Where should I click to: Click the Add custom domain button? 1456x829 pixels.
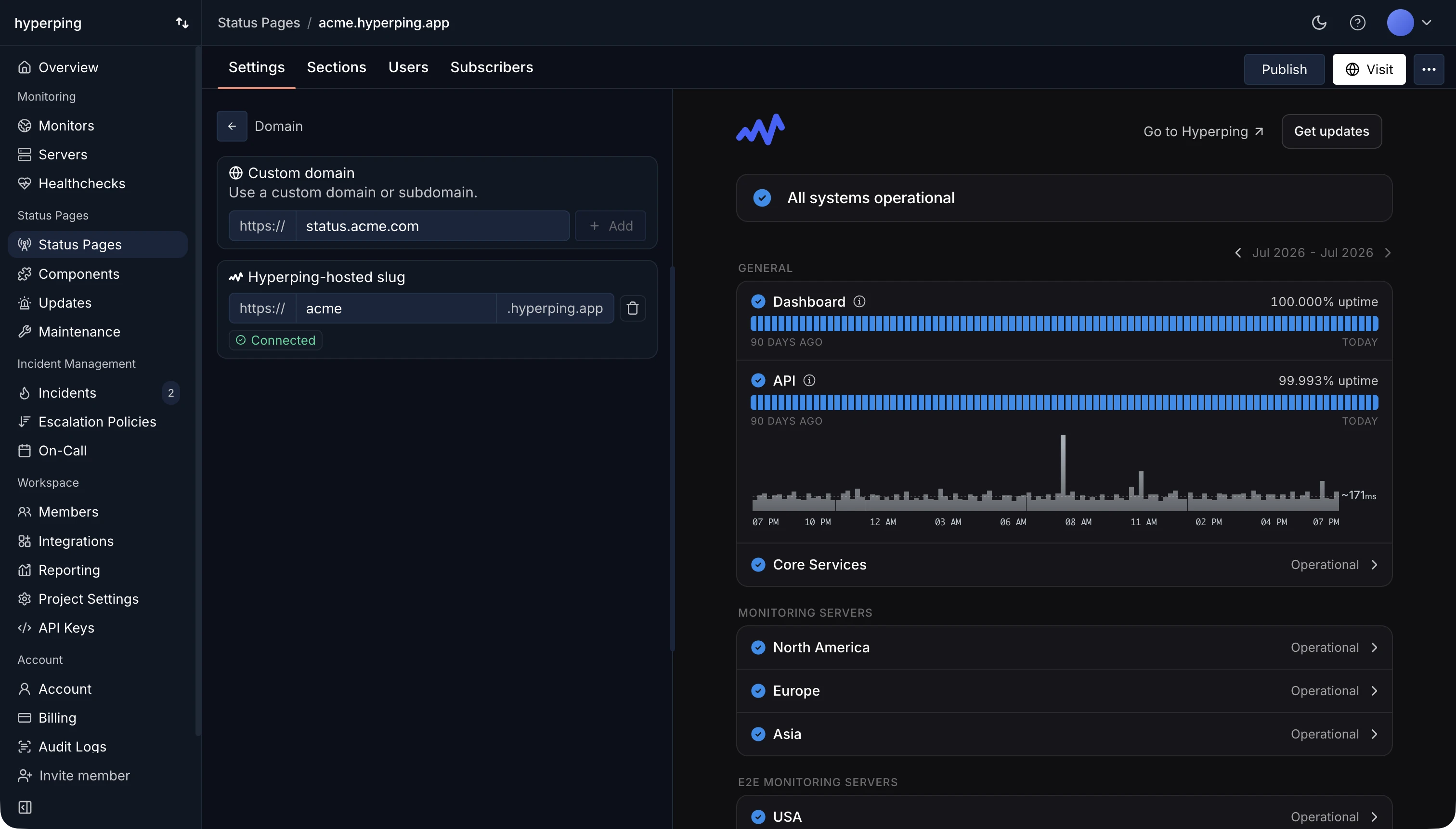coord(611,226)
